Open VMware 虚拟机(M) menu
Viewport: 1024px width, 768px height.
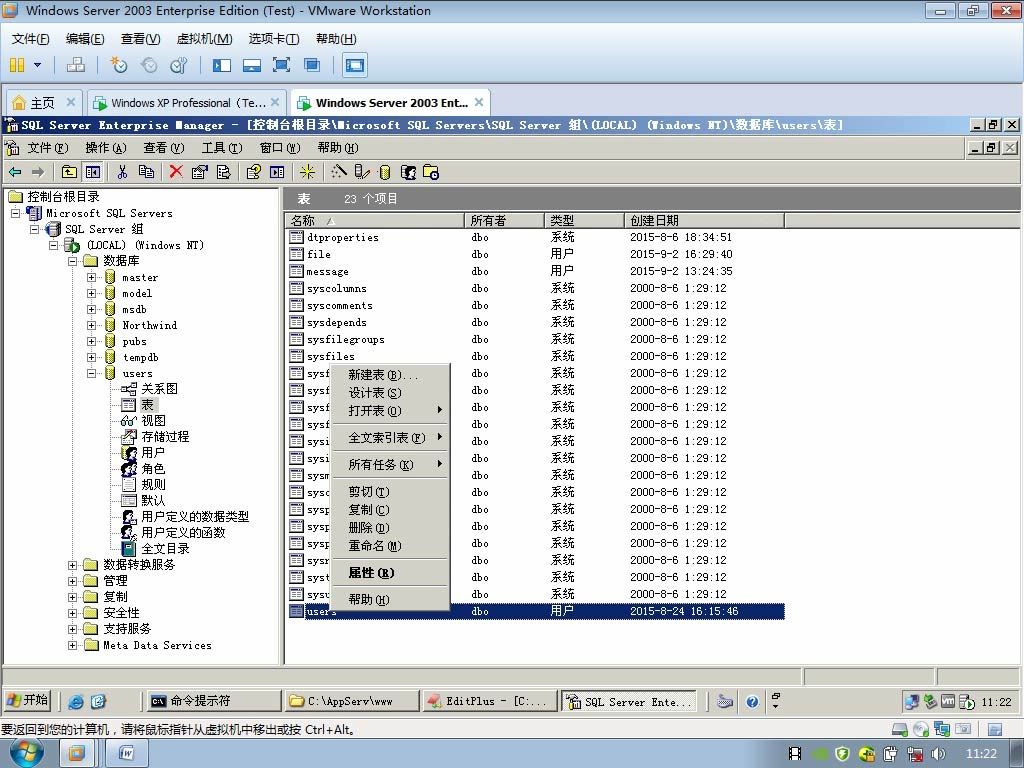click(204, 39)
